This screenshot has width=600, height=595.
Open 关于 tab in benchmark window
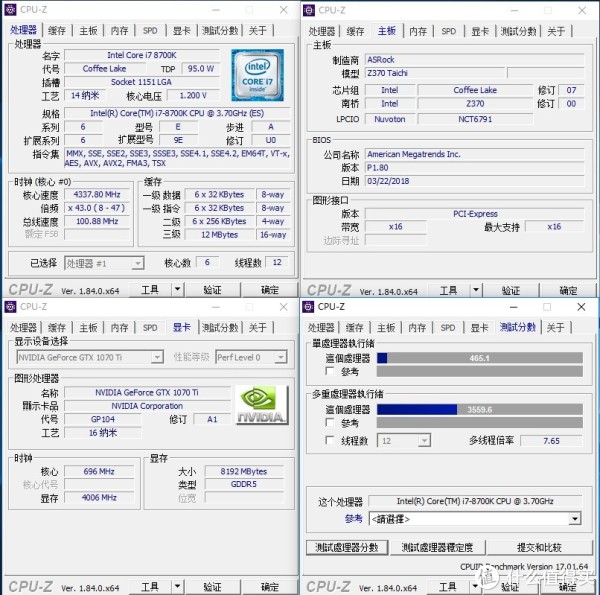point(555,328)
